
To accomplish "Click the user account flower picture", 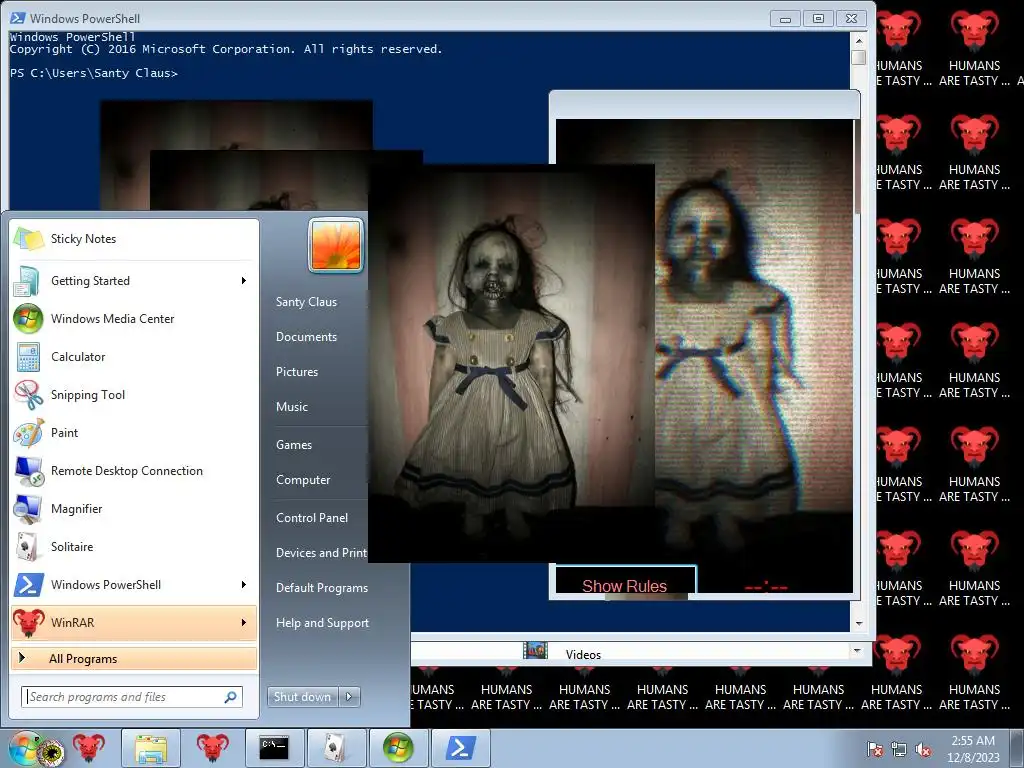I will point(336,245).
